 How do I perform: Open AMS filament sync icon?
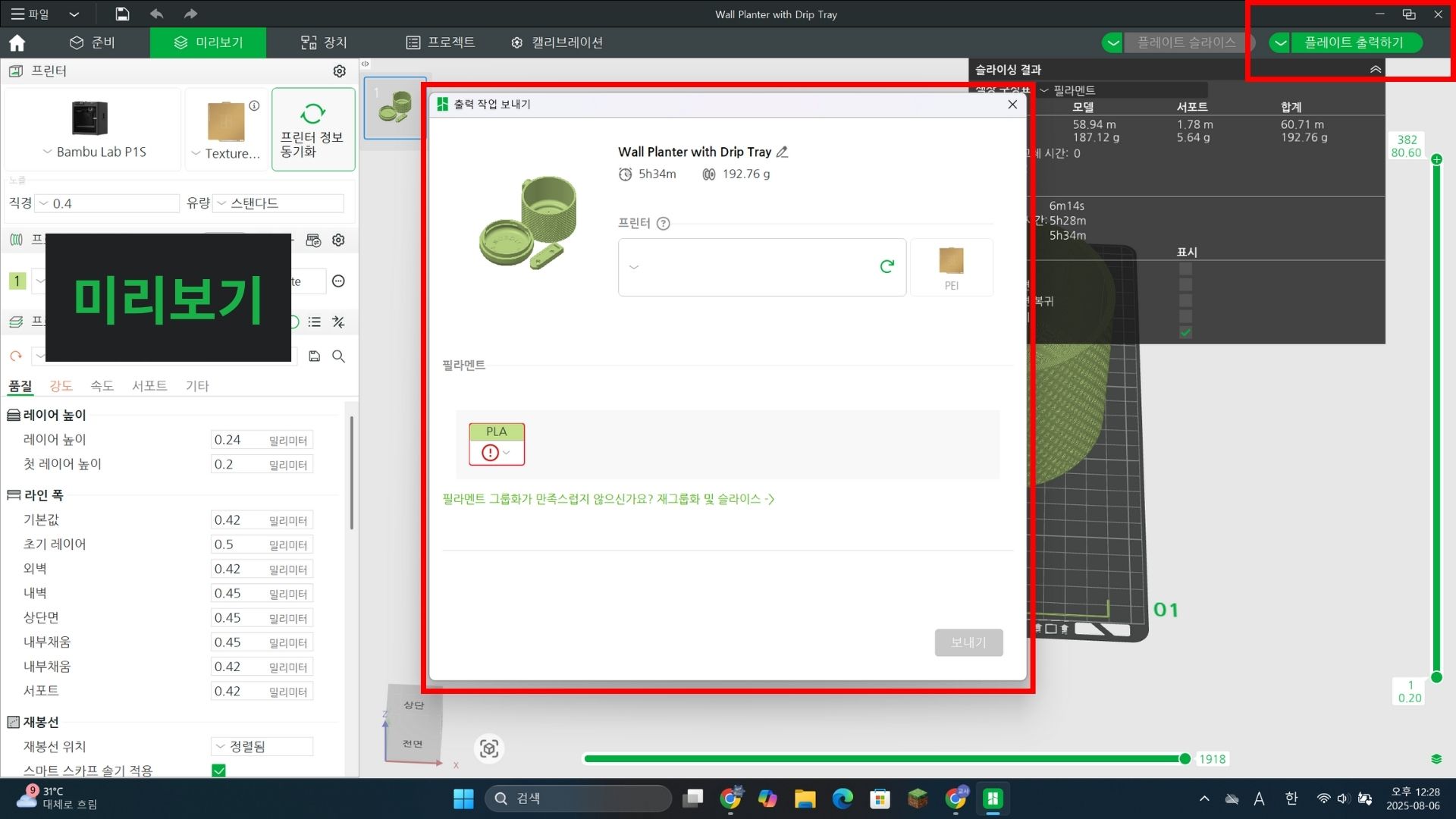coord(313,240)
